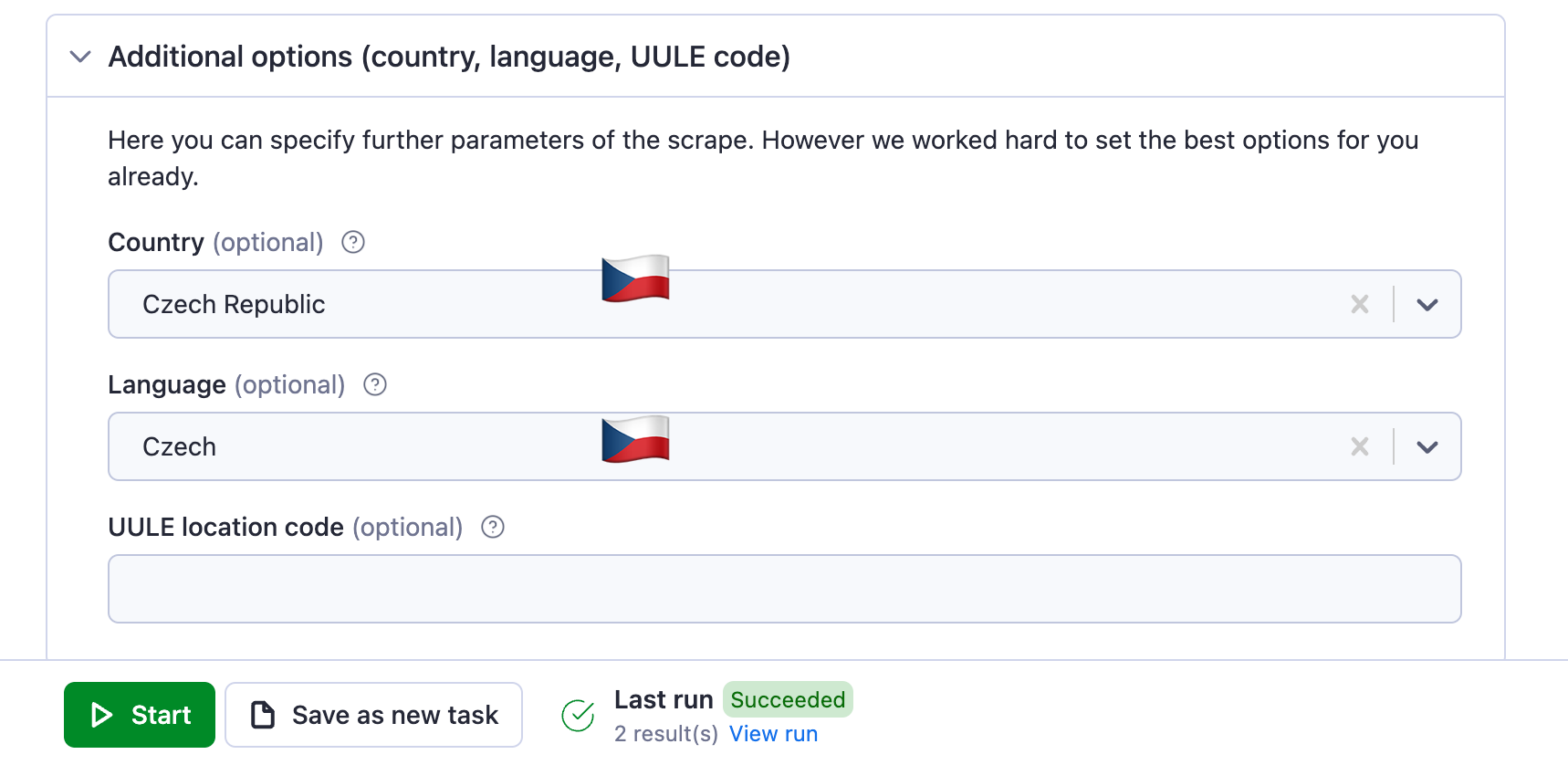Screen dimensions: 1568x765
Task: Clear the Czech Republic country selection
Action: point(1360,304)
